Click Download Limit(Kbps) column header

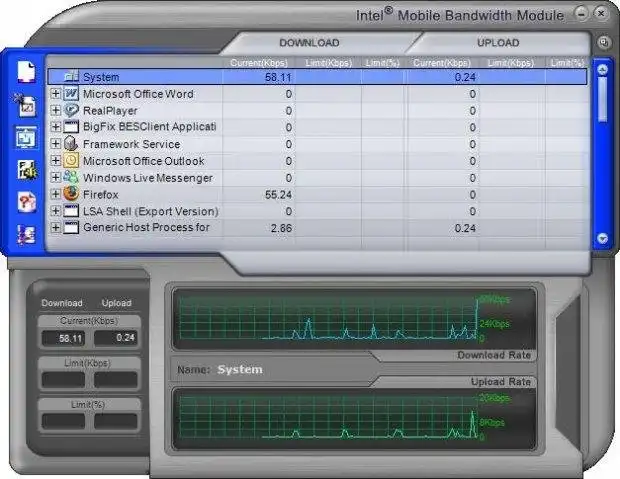point(329,63)
